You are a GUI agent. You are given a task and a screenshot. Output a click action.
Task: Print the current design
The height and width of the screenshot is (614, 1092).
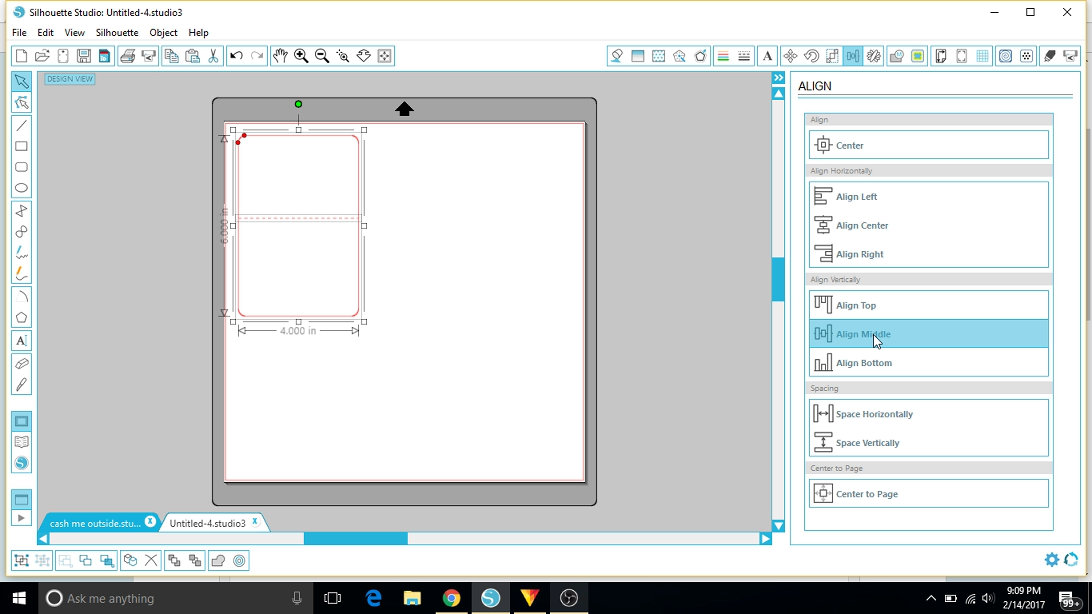coord(127,56)
